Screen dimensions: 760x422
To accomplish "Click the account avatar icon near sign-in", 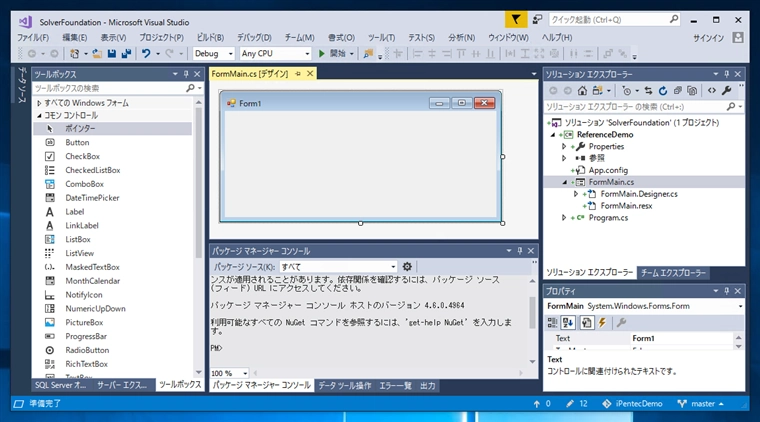I will (x=738, y=37).
